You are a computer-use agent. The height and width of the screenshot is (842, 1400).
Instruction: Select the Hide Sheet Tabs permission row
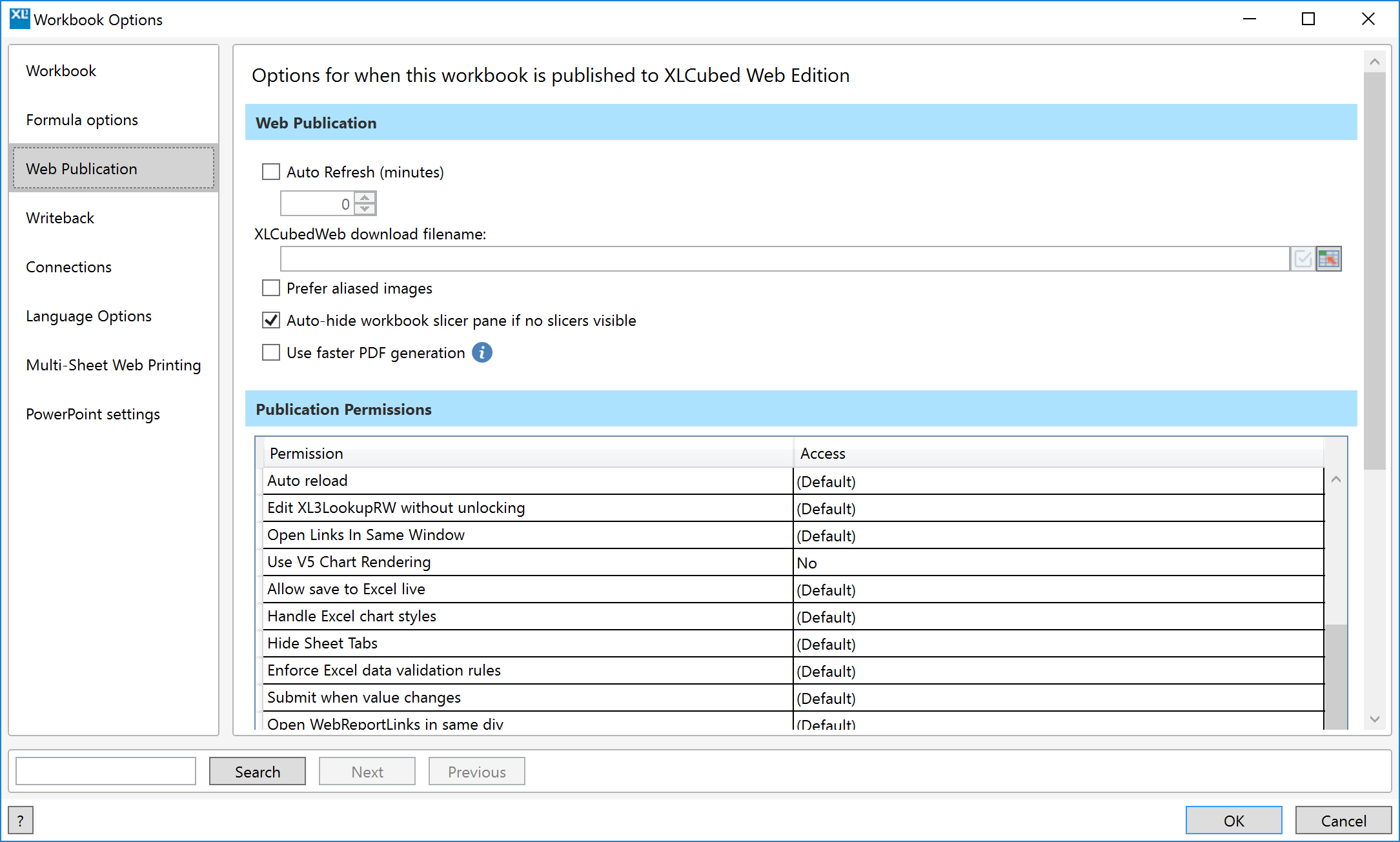coord(528,643)
